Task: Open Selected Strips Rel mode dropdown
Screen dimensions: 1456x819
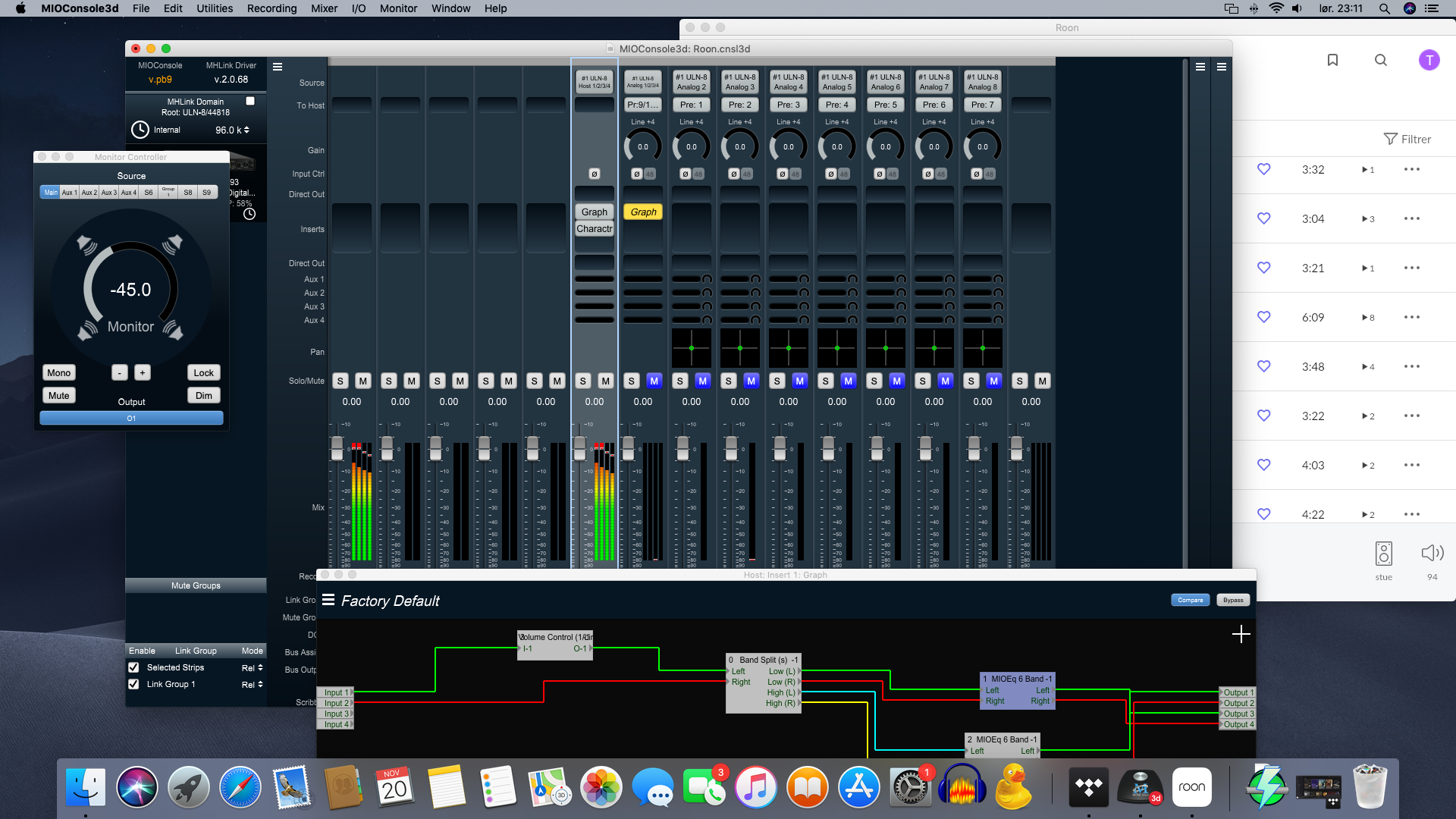Action: [x=253, y=667]
